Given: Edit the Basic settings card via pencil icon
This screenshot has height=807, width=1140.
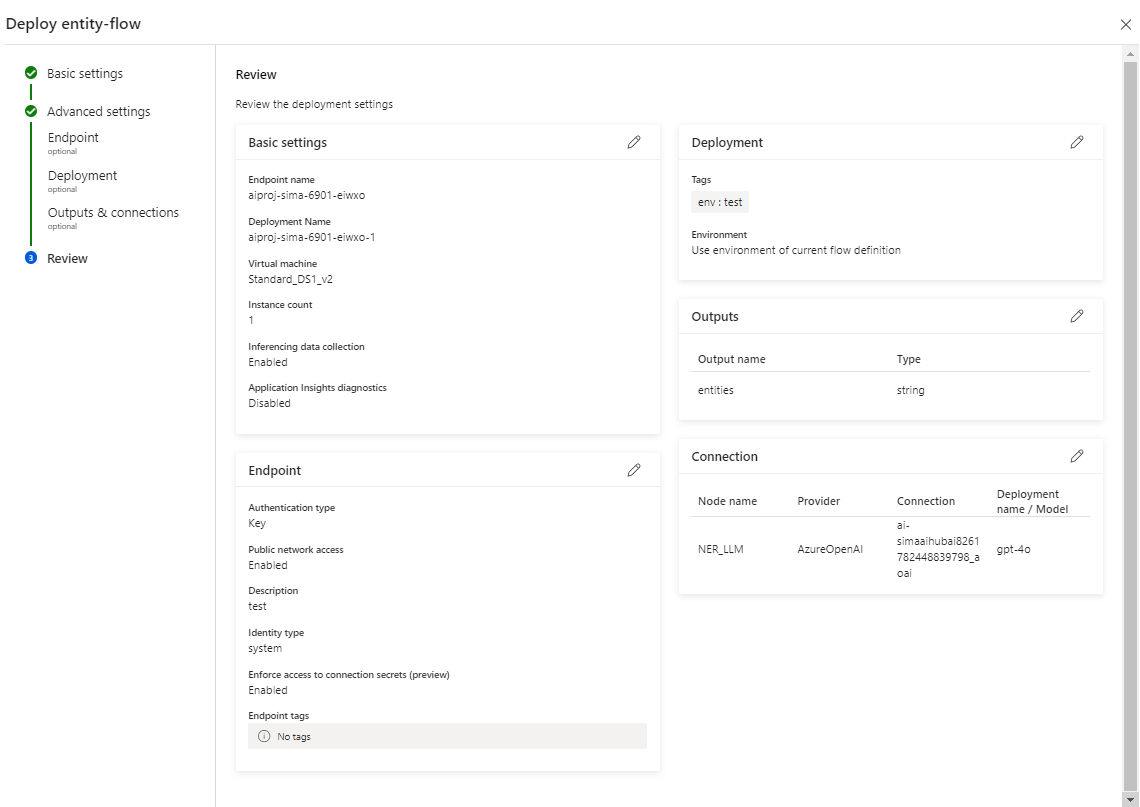Looking at the screenshot, I should coord(634,142).
